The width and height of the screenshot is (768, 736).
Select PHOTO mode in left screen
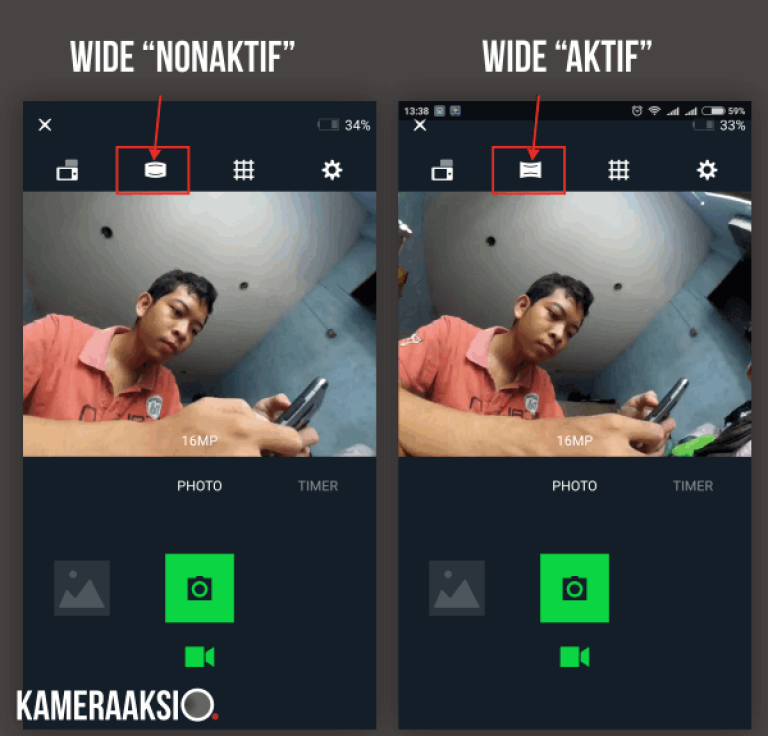click(x=199, y=486)
